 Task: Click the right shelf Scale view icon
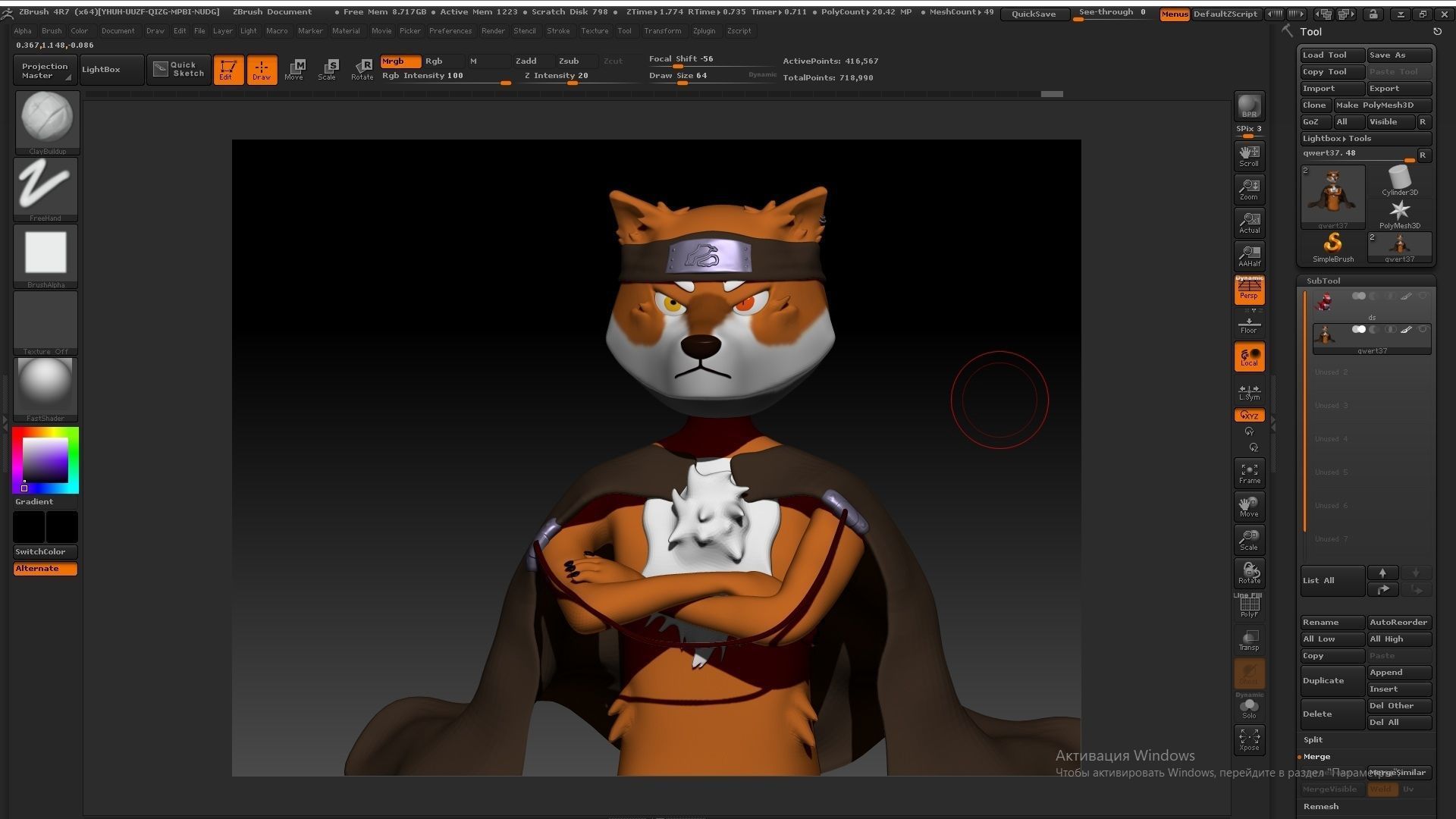pos(1249,540)
